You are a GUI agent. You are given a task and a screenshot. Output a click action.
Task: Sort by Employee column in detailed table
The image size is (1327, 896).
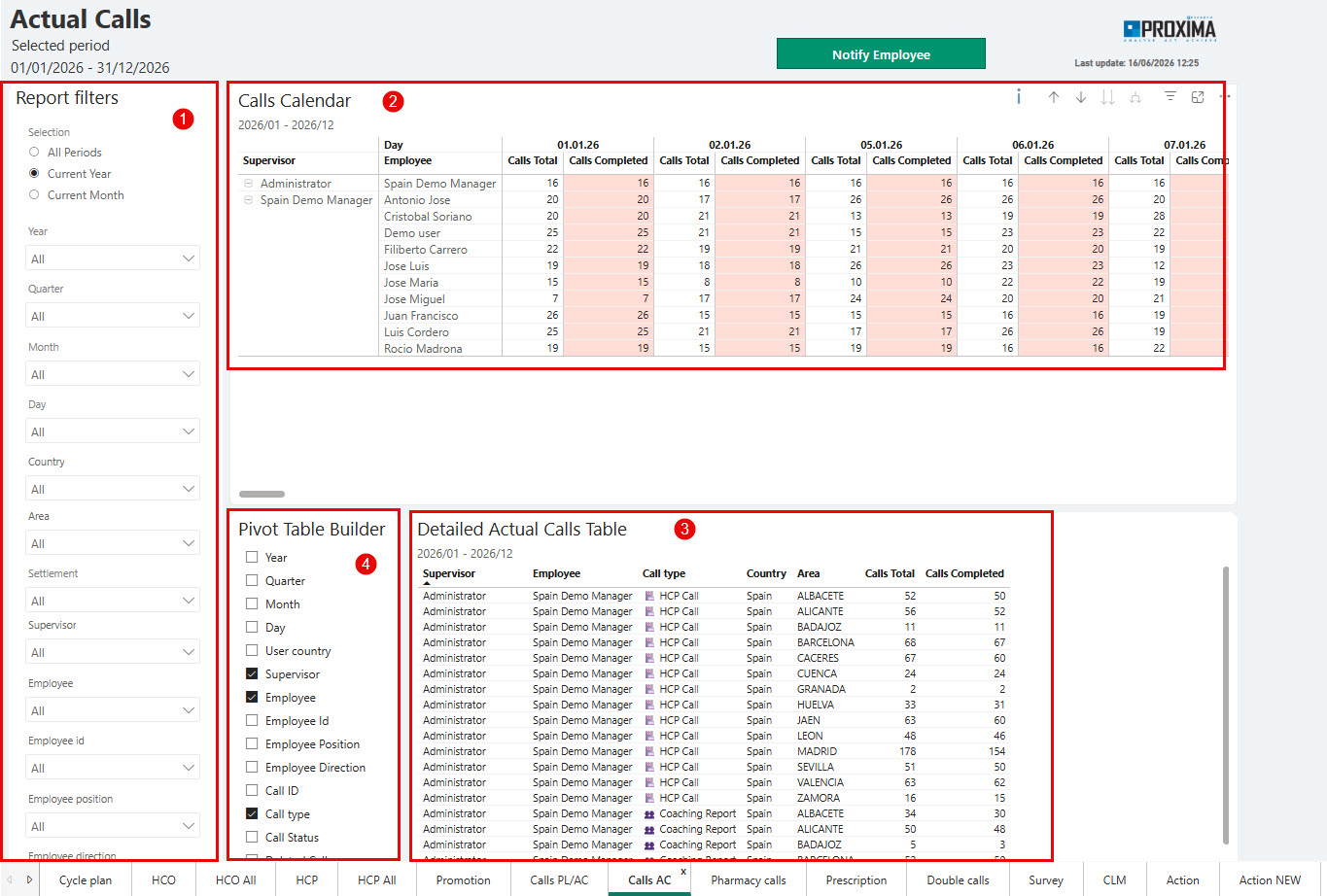coord(556,573)
